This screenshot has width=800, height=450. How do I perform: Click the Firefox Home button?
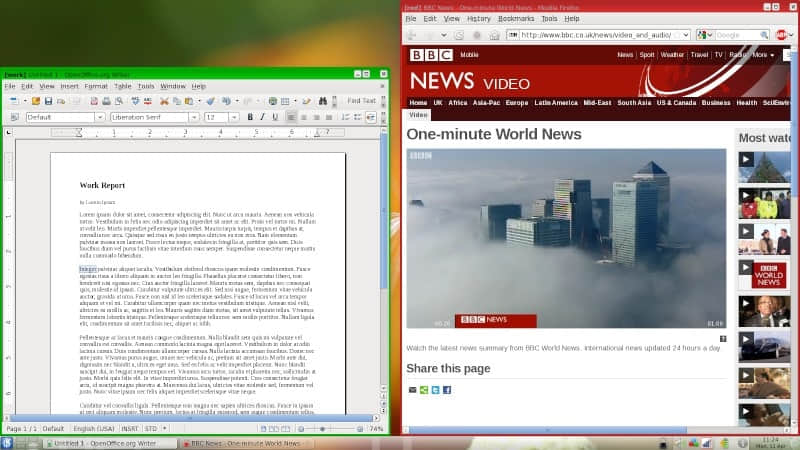pyautogui.click(x=494, y=35)
